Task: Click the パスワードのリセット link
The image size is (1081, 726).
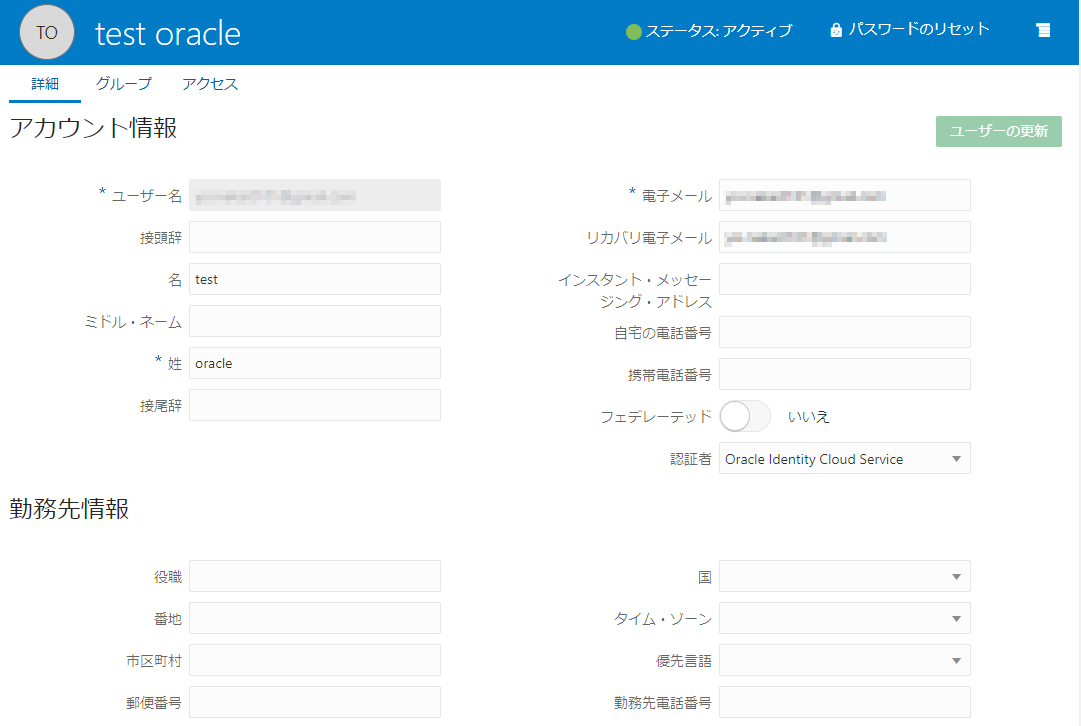Action: [918, 30]
